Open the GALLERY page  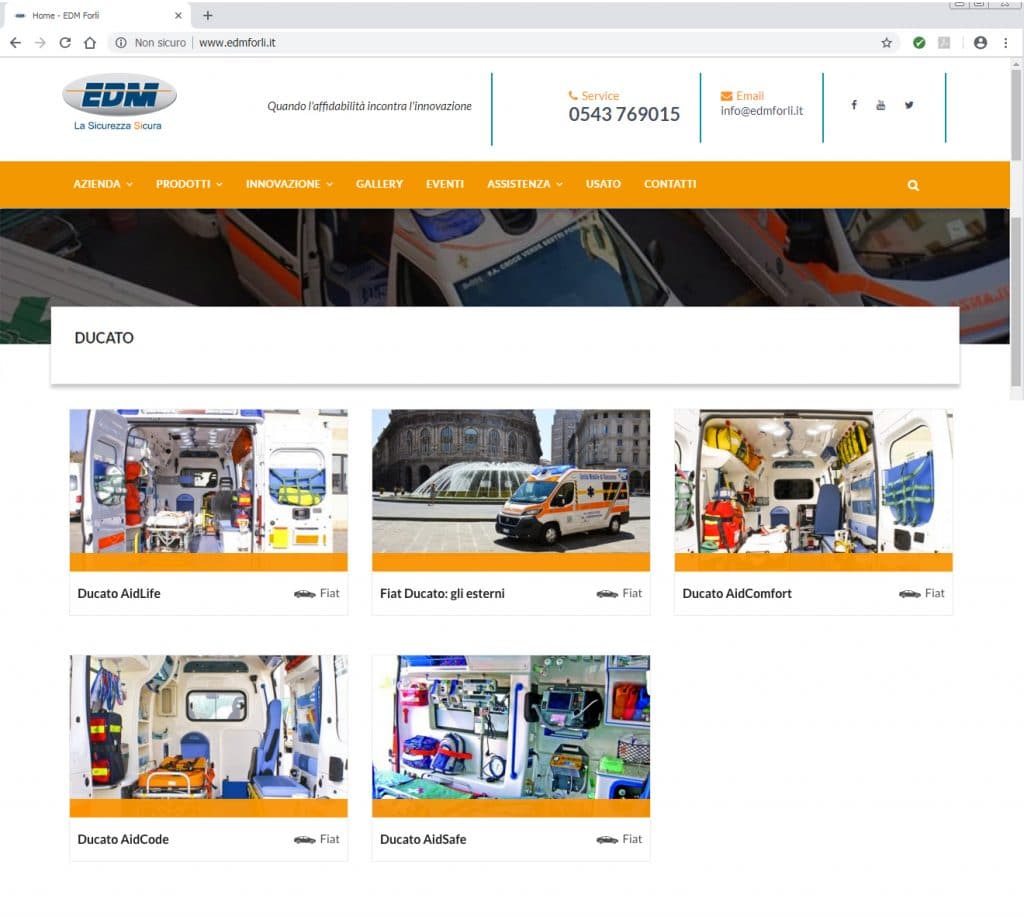(379, 184)
